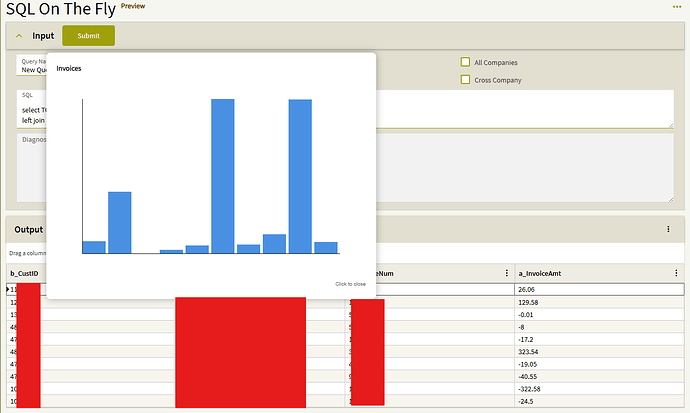
Task: Sort by the b_CustID column header
Action: [24, 274]
